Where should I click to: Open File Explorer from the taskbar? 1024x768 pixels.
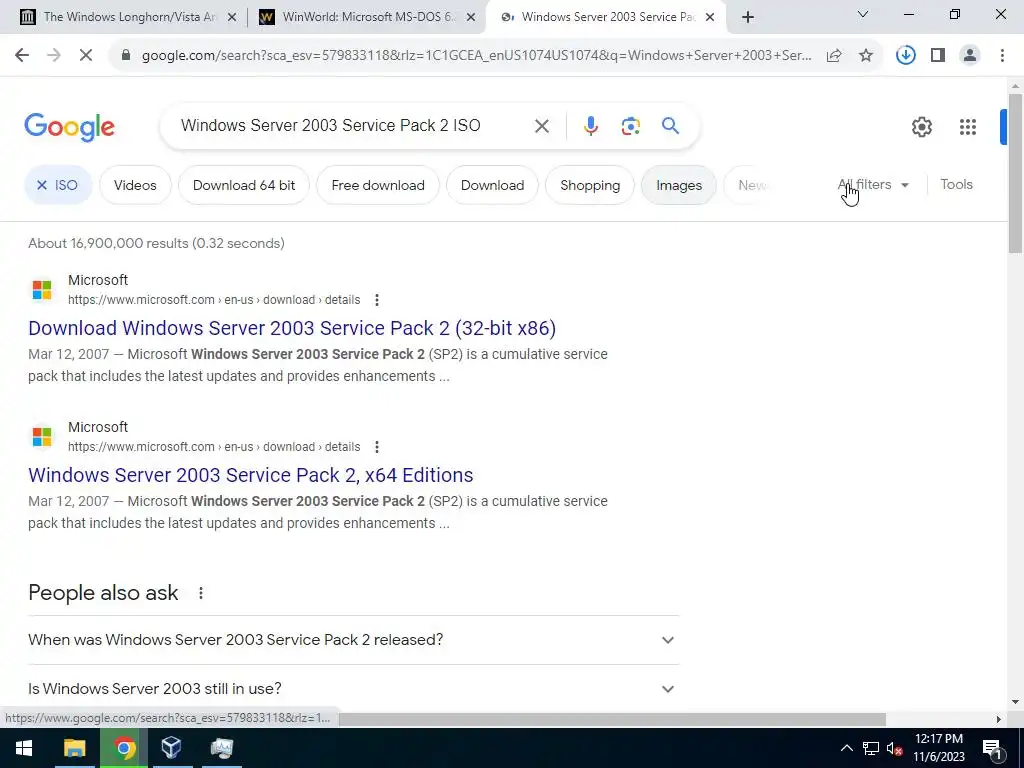click(x=74, y=748)
